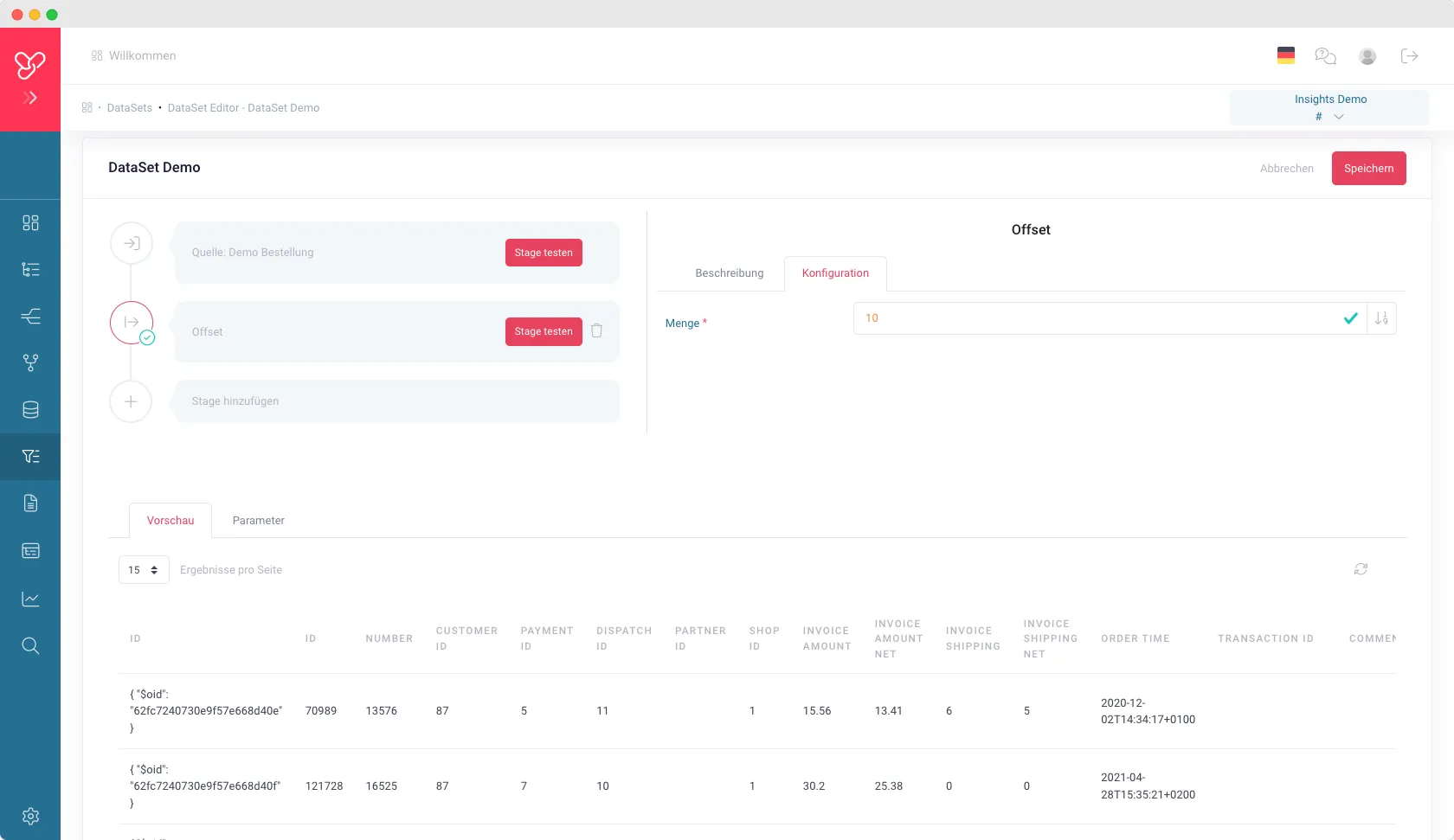Image resolution: width=1454 pixels, height=840 pixels.
Task: Switch to the Parameter tab
Action: (258, 521)
